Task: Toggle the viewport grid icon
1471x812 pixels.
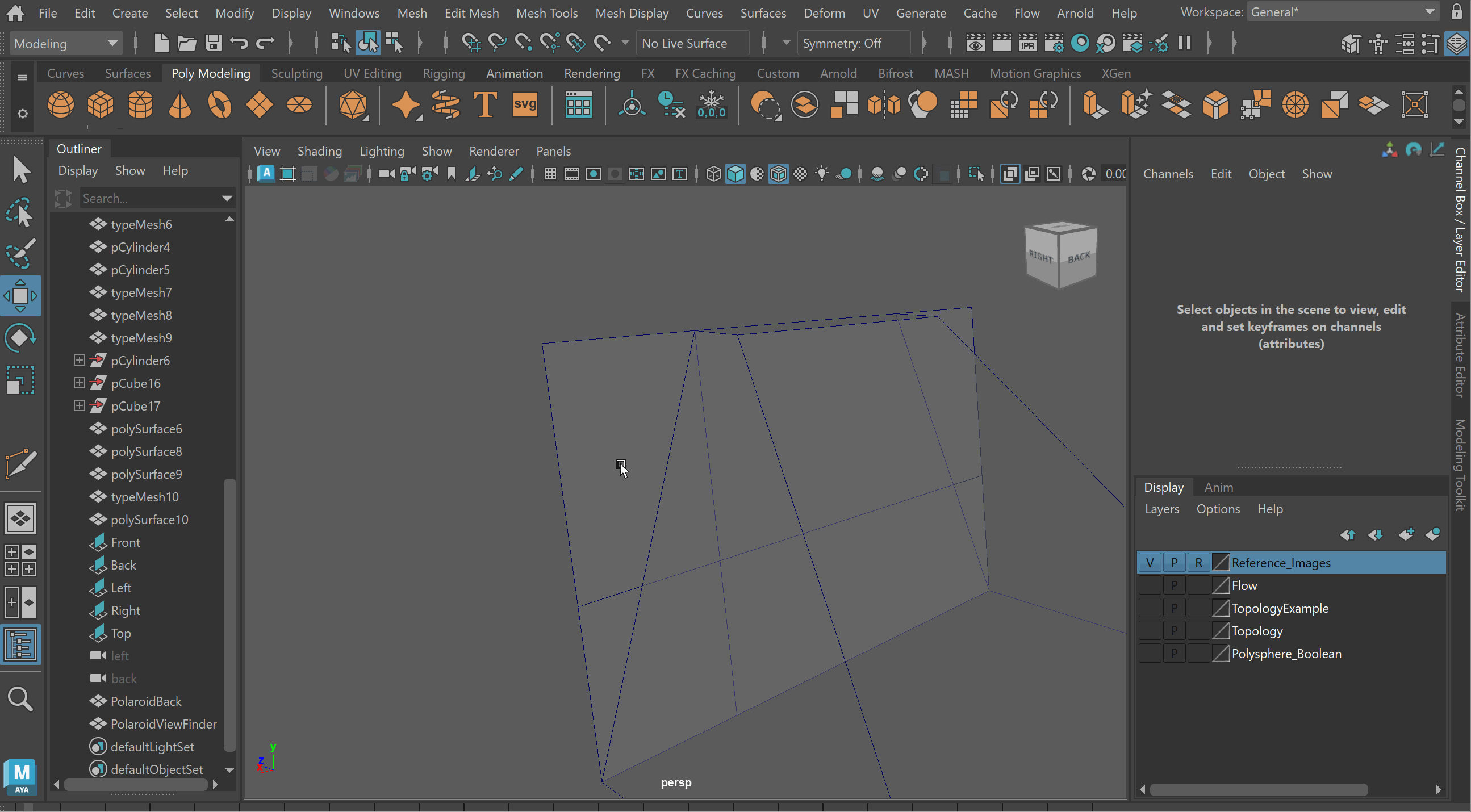Action: [550, 174]
